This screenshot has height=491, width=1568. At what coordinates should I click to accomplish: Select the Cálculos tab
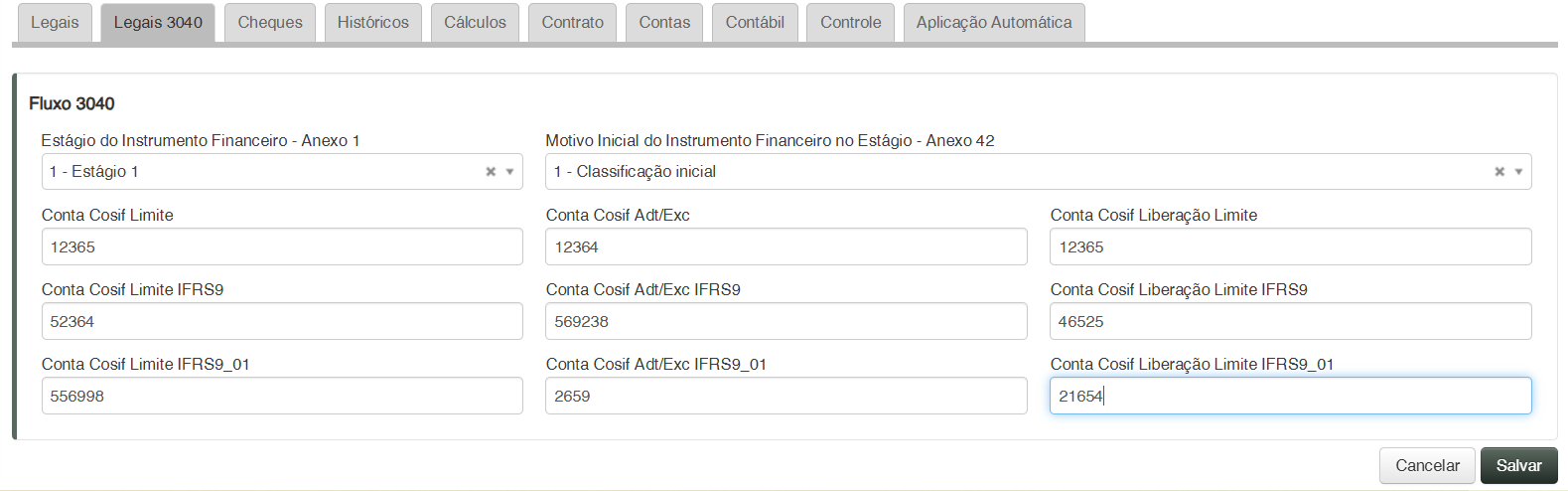[475, 23]
